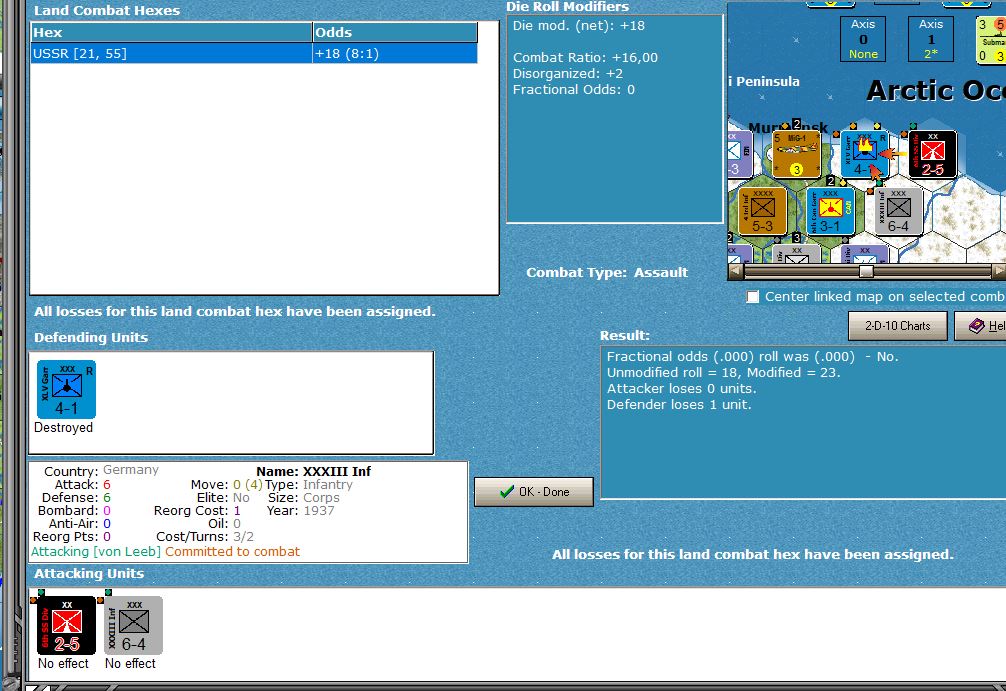Viewport: 1006px width, 691px height.
Task: Open the 2-D-10 Charts
Action: 898,326
